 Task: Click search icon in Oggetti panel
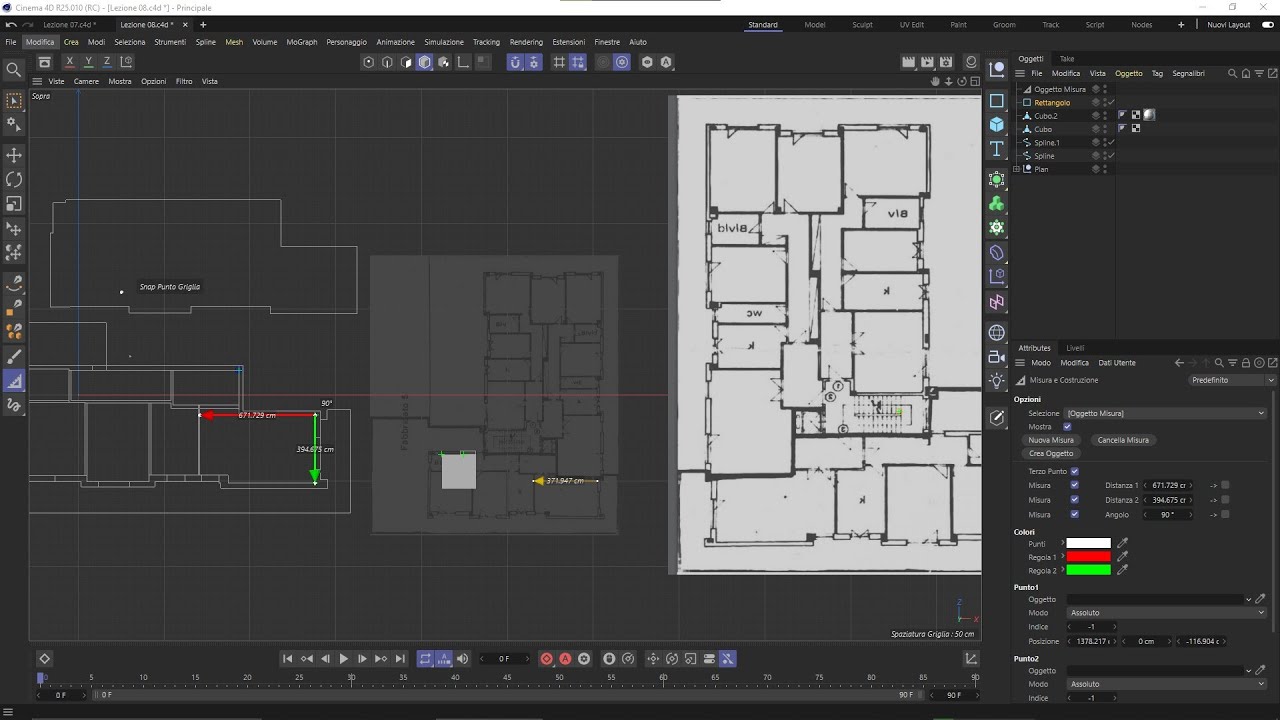(x=1233, y=73)
